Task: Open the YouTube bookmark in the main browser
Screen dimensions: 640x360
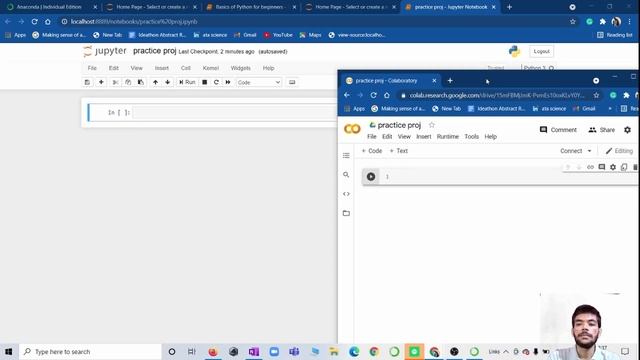Action: (278, 35)
